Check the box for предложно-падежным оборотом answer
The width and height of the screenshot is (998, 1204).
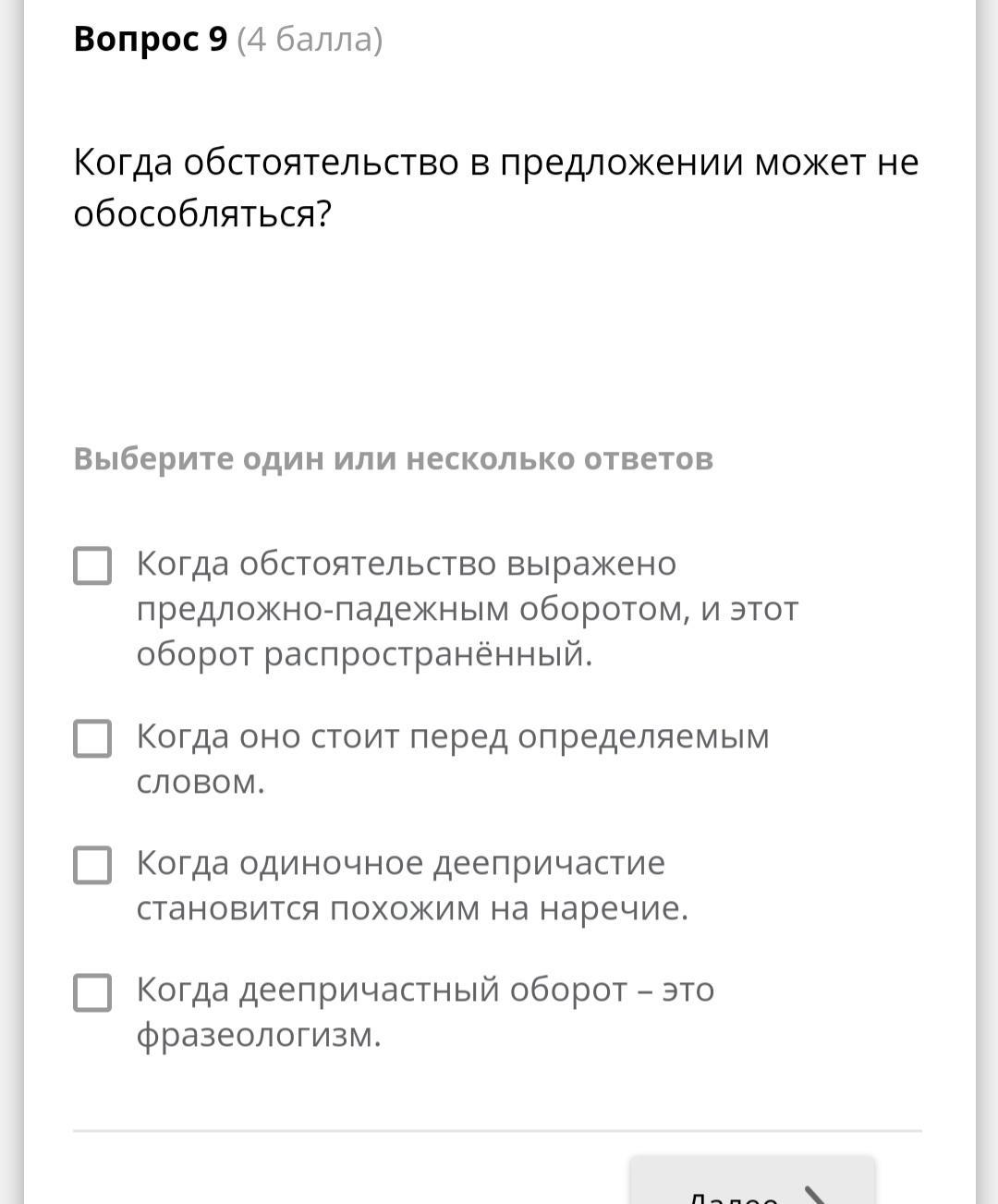coord(92,566)
